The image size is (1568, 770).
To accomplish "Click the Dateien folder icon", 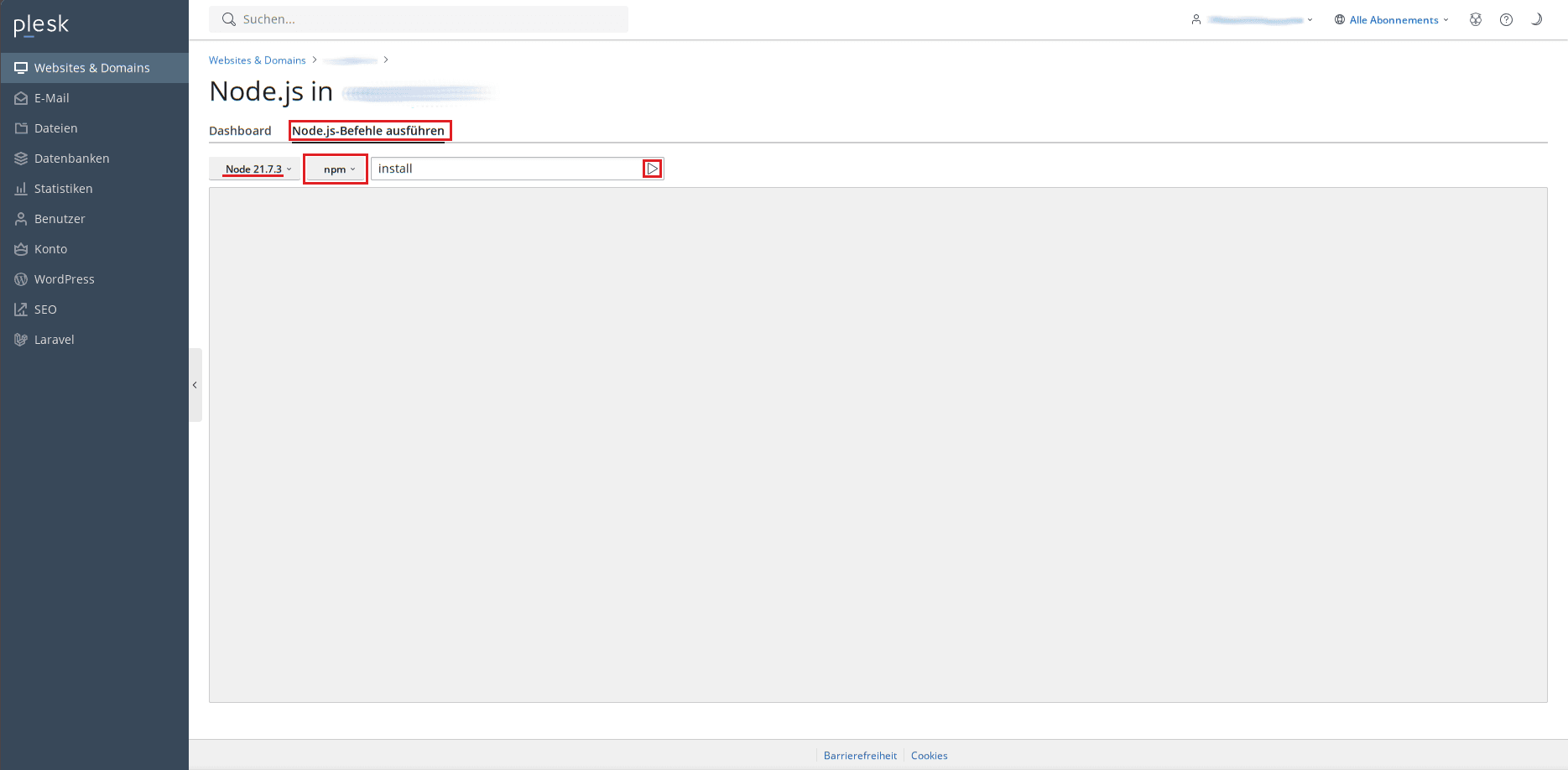I will point(21,128).
